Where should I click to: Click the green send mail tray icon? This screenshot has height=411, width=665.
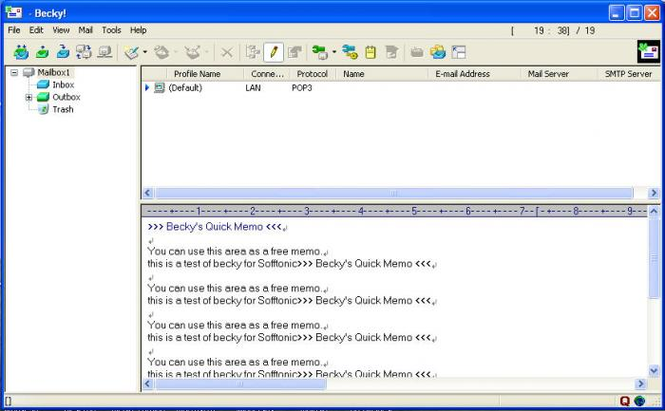pos(42,52)
